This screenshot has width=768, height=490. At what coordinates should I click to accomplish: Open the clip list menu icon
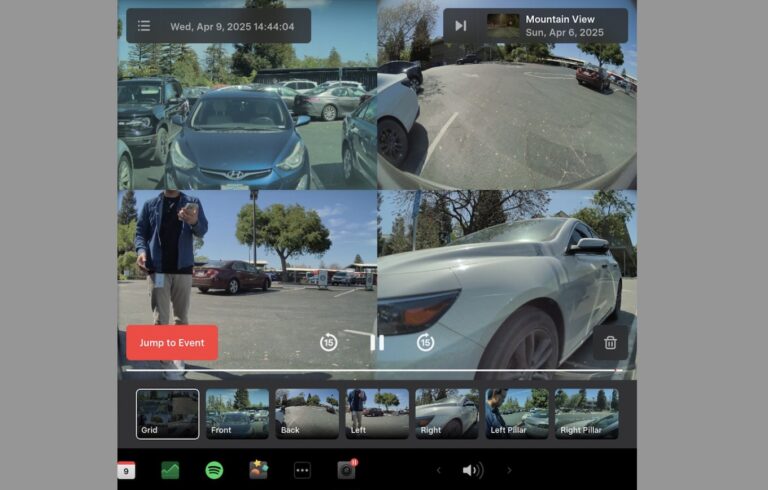[144, 26]
